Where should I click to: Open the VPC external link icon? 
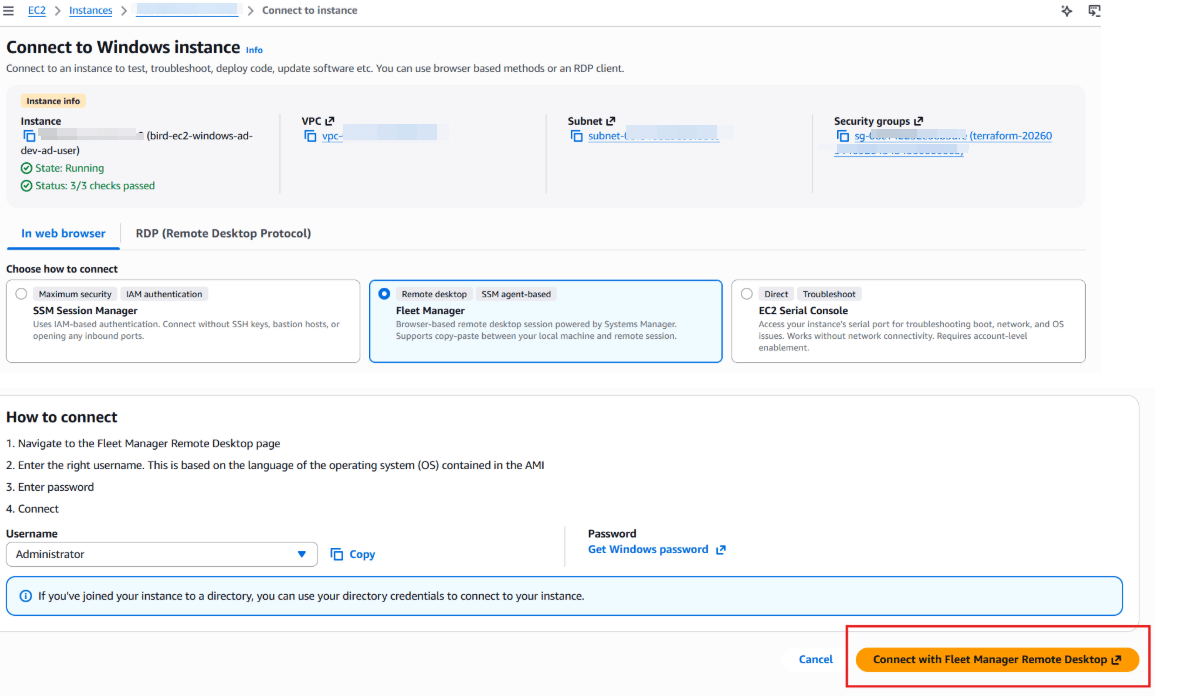(329, 121)
